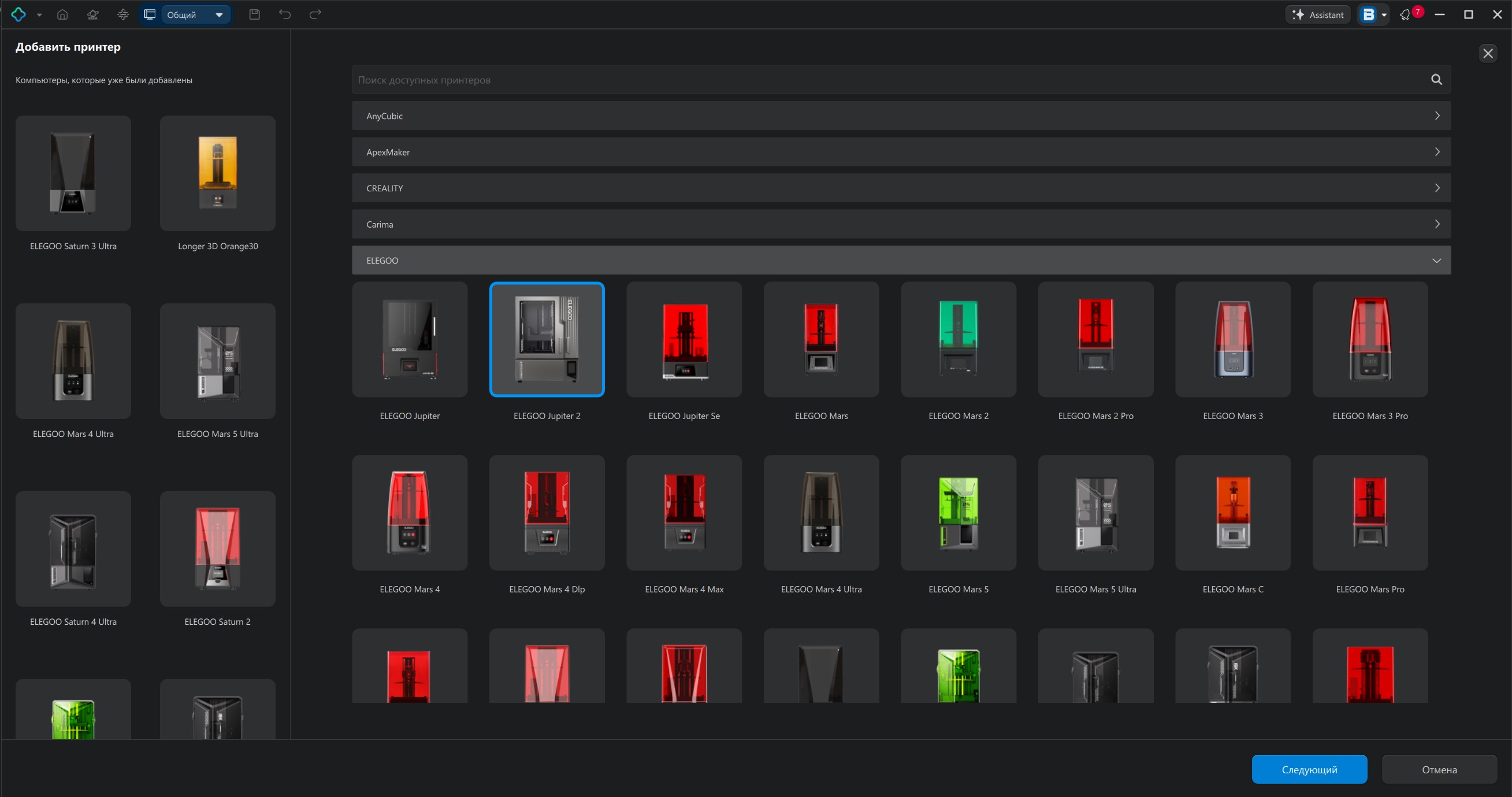The image size is (1512, 797).
Task: Open the Общий mode dropdown
Action: pyautogui.click(x=195, y=14)
